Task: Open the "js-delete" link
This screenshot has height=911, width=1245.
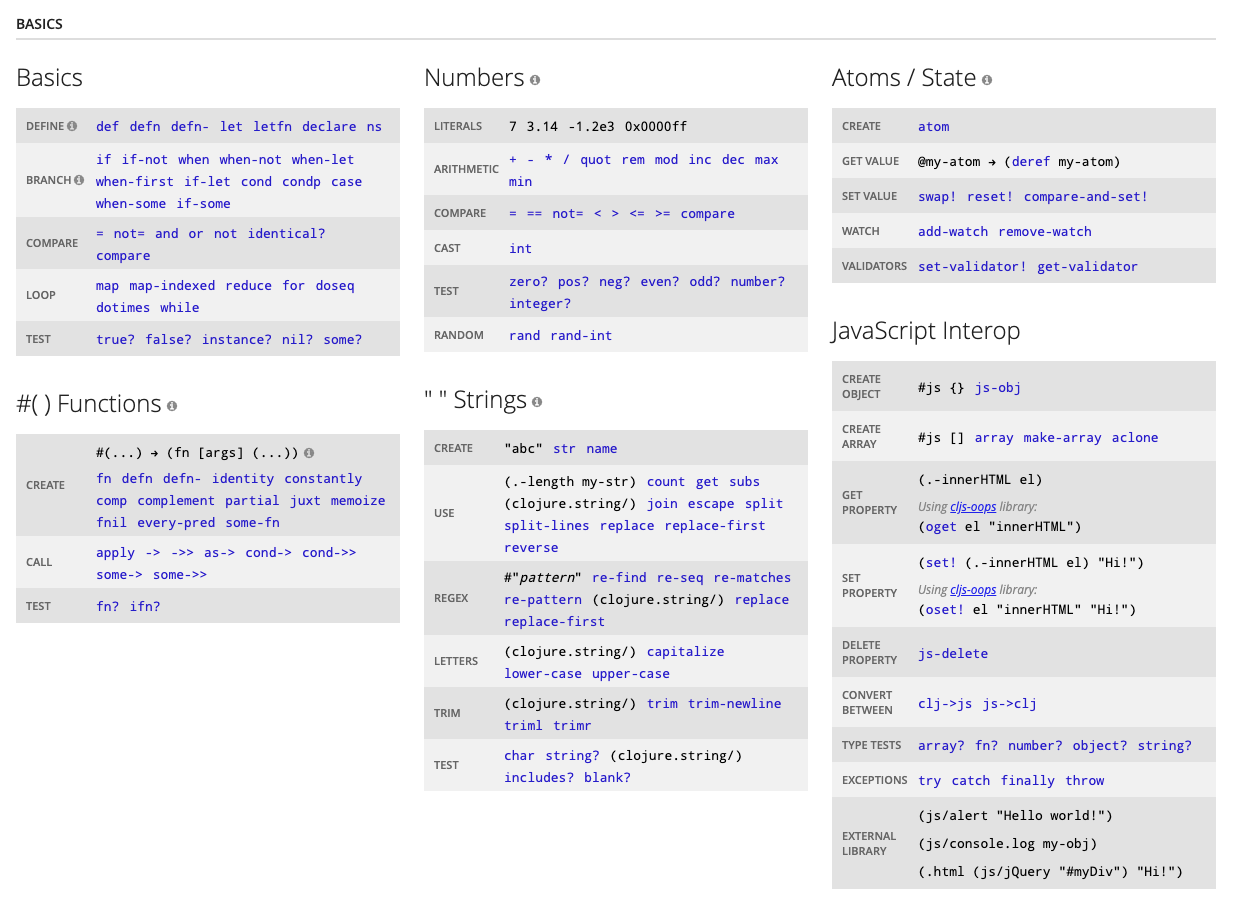Action: pos(952,654)
